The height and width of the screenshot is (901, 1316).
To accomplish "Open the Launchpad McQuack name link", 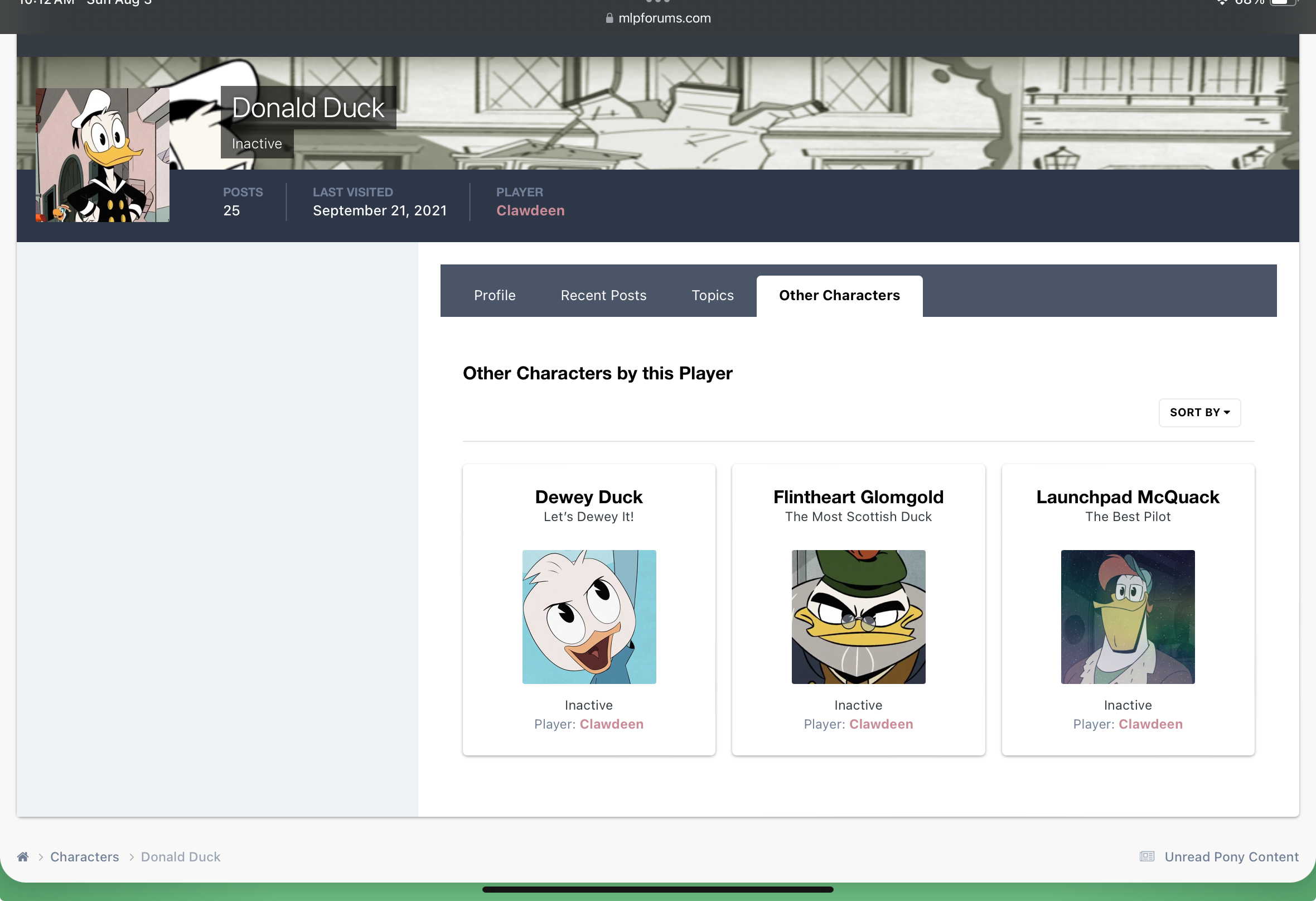I will click(1128, 497).
